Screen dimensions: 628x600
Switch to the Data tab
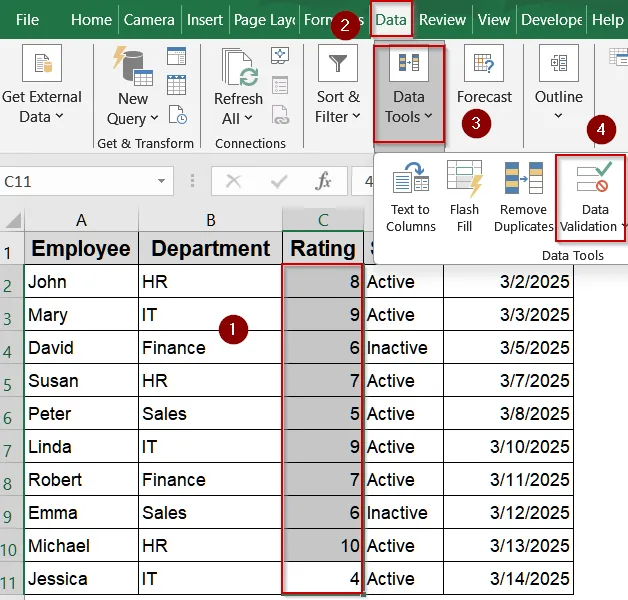point(391,19)
